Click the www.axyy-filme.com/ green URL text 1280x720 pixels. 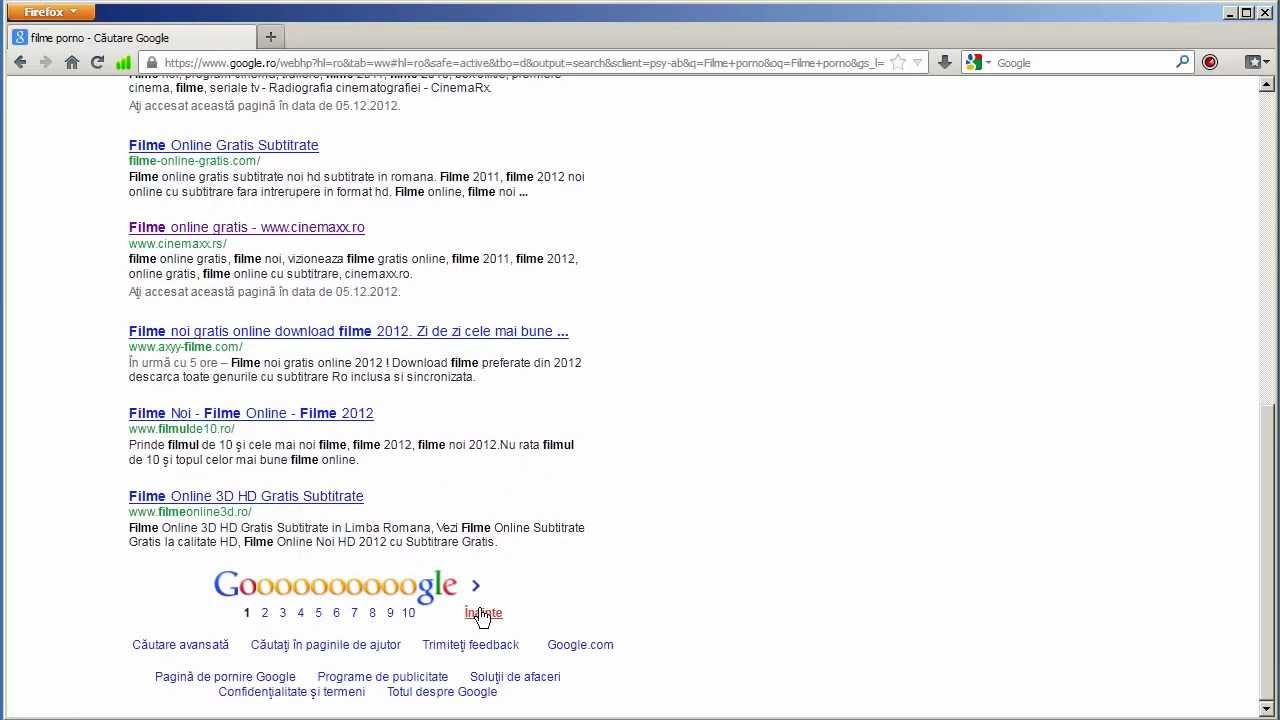point(186,347)
